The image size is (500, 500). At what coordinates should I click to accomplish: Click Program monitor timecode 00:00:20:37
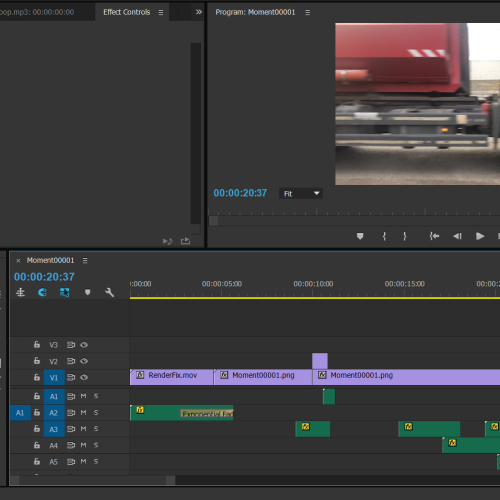pyautogui.click(x=240, y=193)
